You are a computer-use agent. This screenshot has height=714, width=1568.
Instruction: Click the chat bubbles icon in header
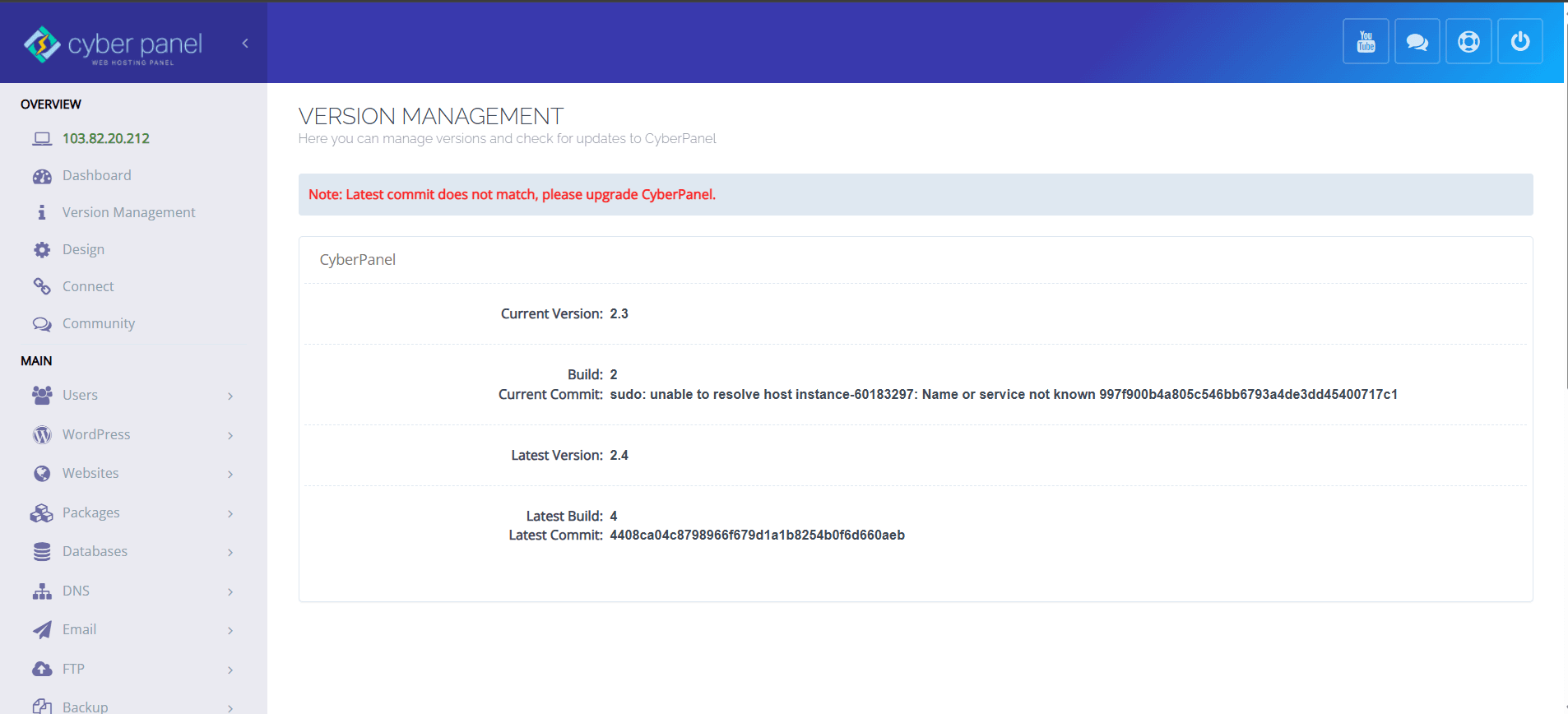pos(1417,41)
